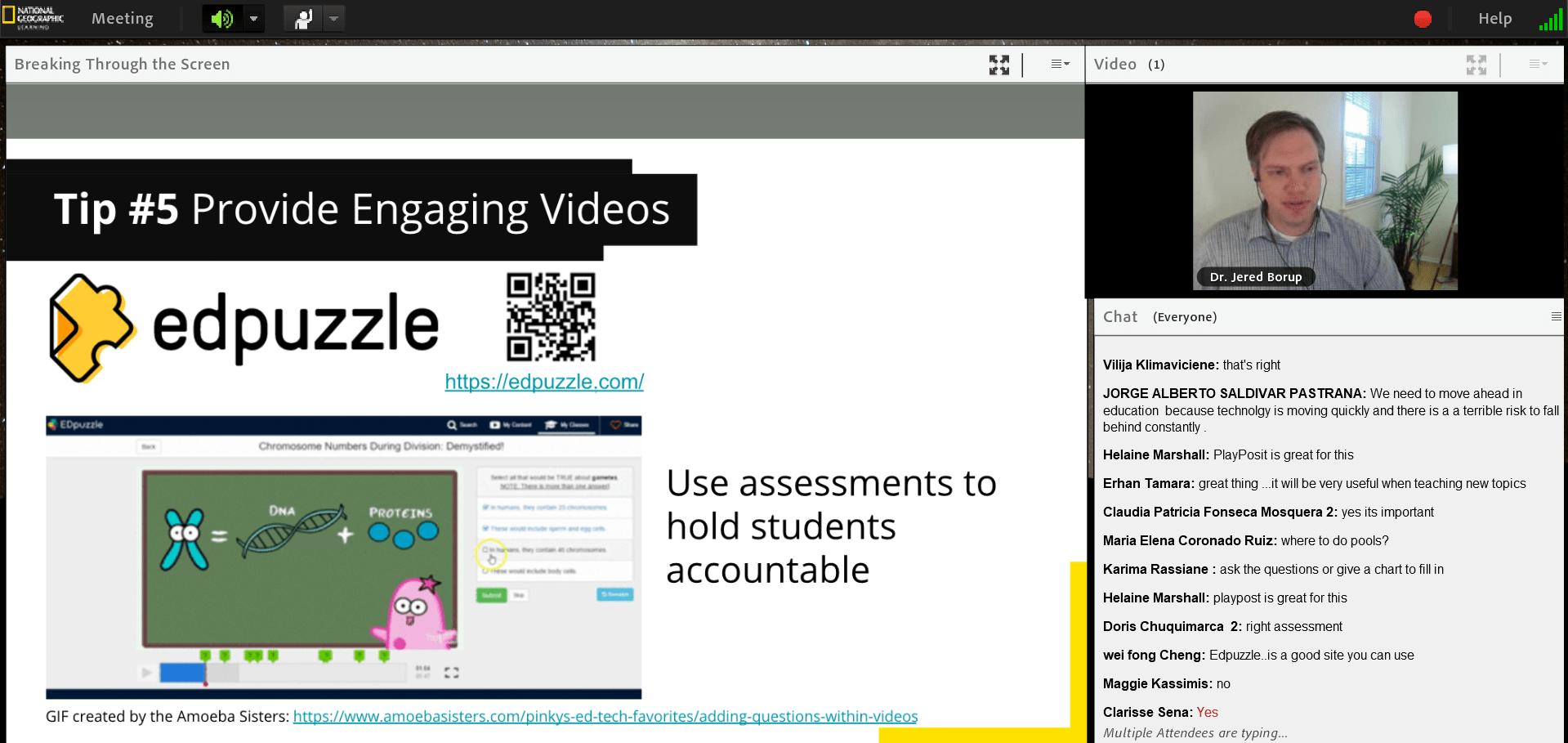Select Maria Elena Coronado Ruiz's message
This screenshot has height=743, width=1568.
click(x=1245, y=540)
